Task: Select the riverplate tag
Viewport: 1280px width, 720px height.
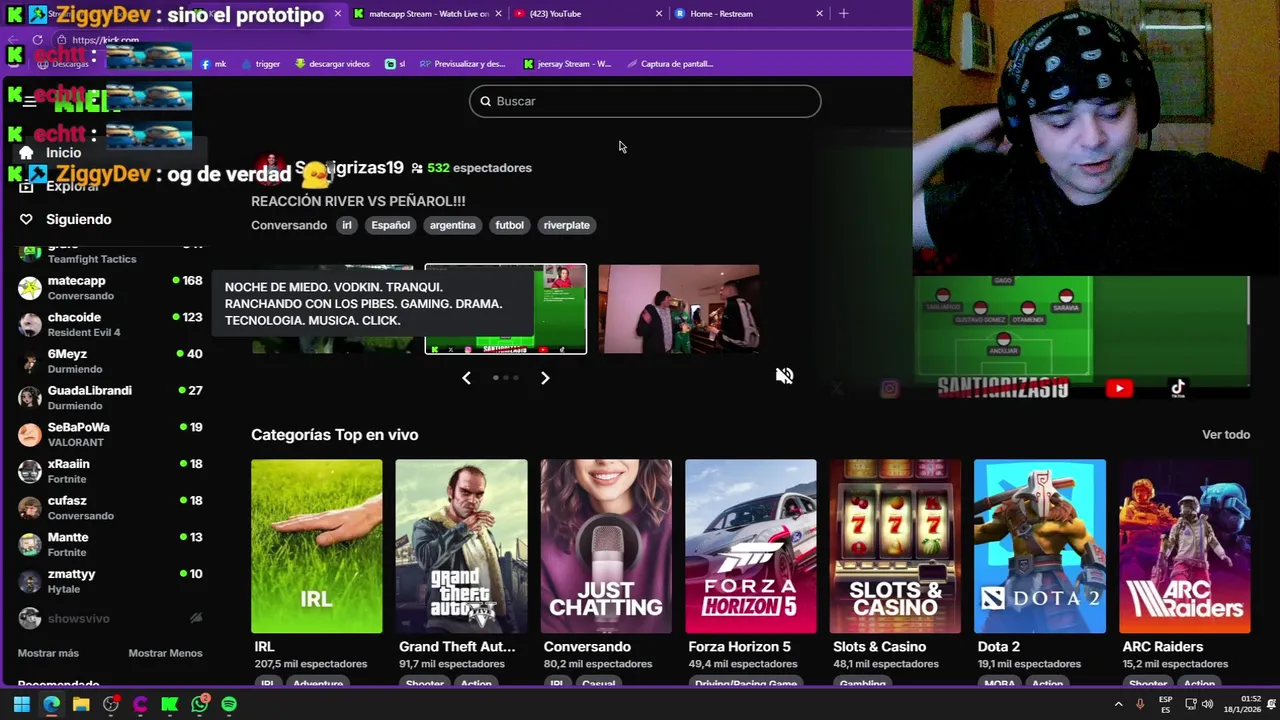Action: pyautogui.click(x=566, y=225)
